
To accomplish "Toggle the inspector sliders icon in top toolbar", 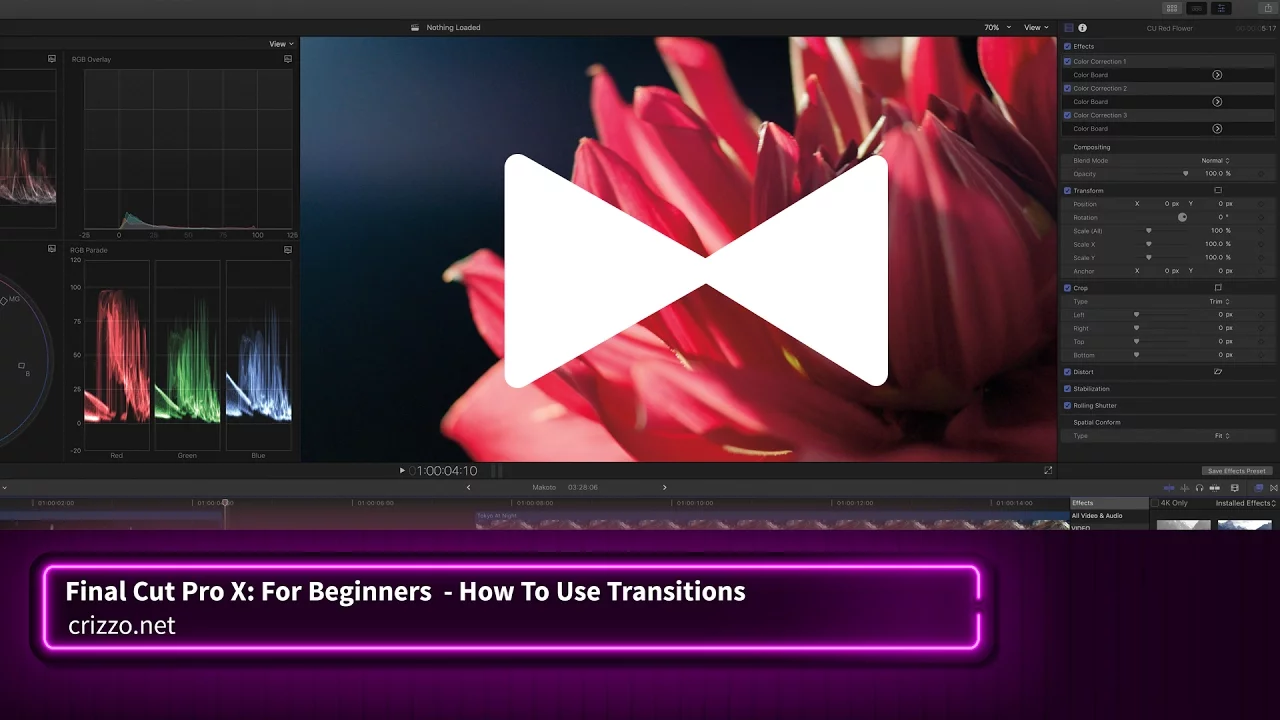I will (x=1221, y=8).
